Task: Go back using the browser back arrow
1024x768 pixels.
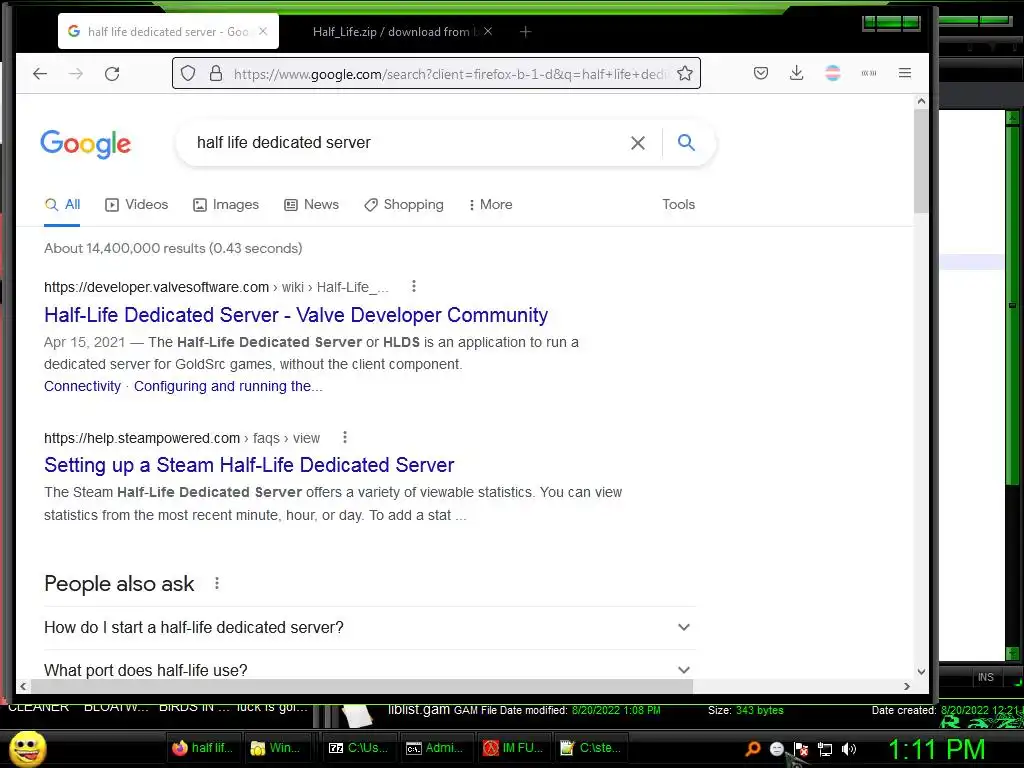Action: coord(40,74)
